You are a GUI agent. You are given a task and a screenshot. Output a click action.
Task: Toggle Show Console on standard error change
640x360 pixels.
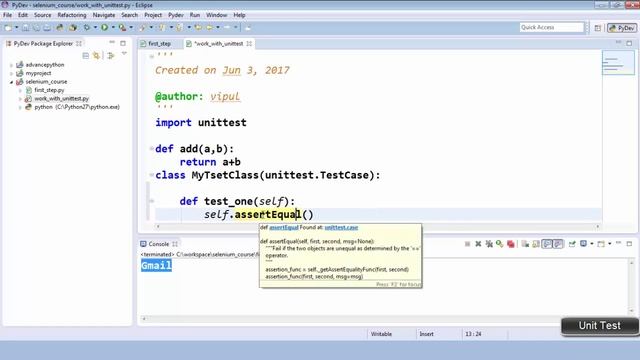click(558, 244)
